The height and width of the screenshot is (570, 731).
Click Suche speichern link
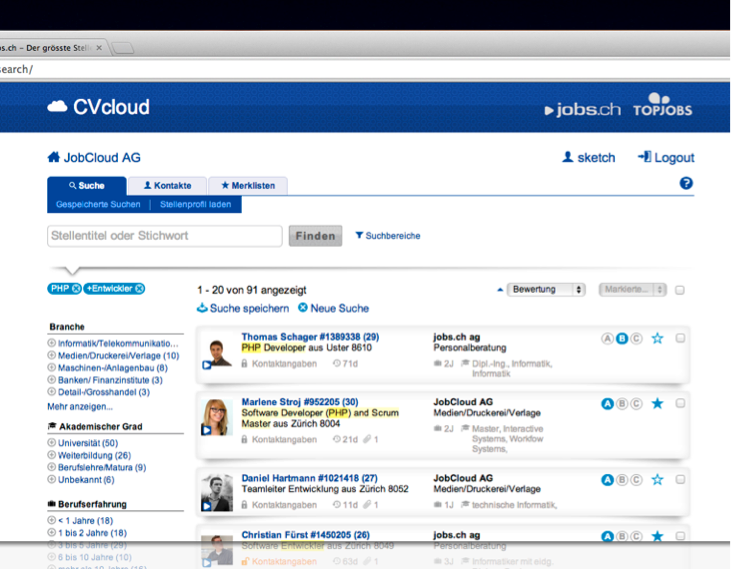tap(243, 308)
